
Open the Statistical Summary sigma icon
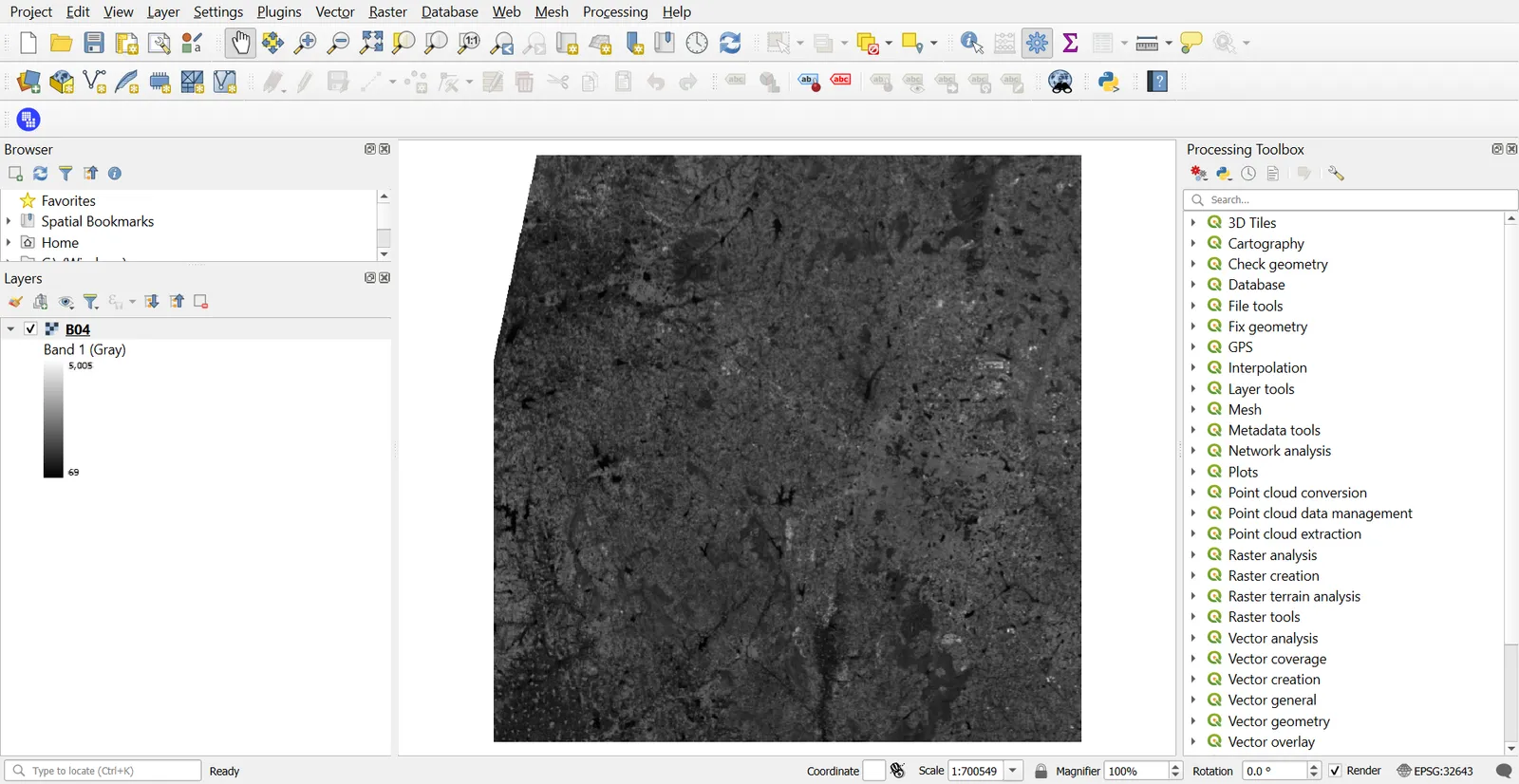(x=1071, y=43)
